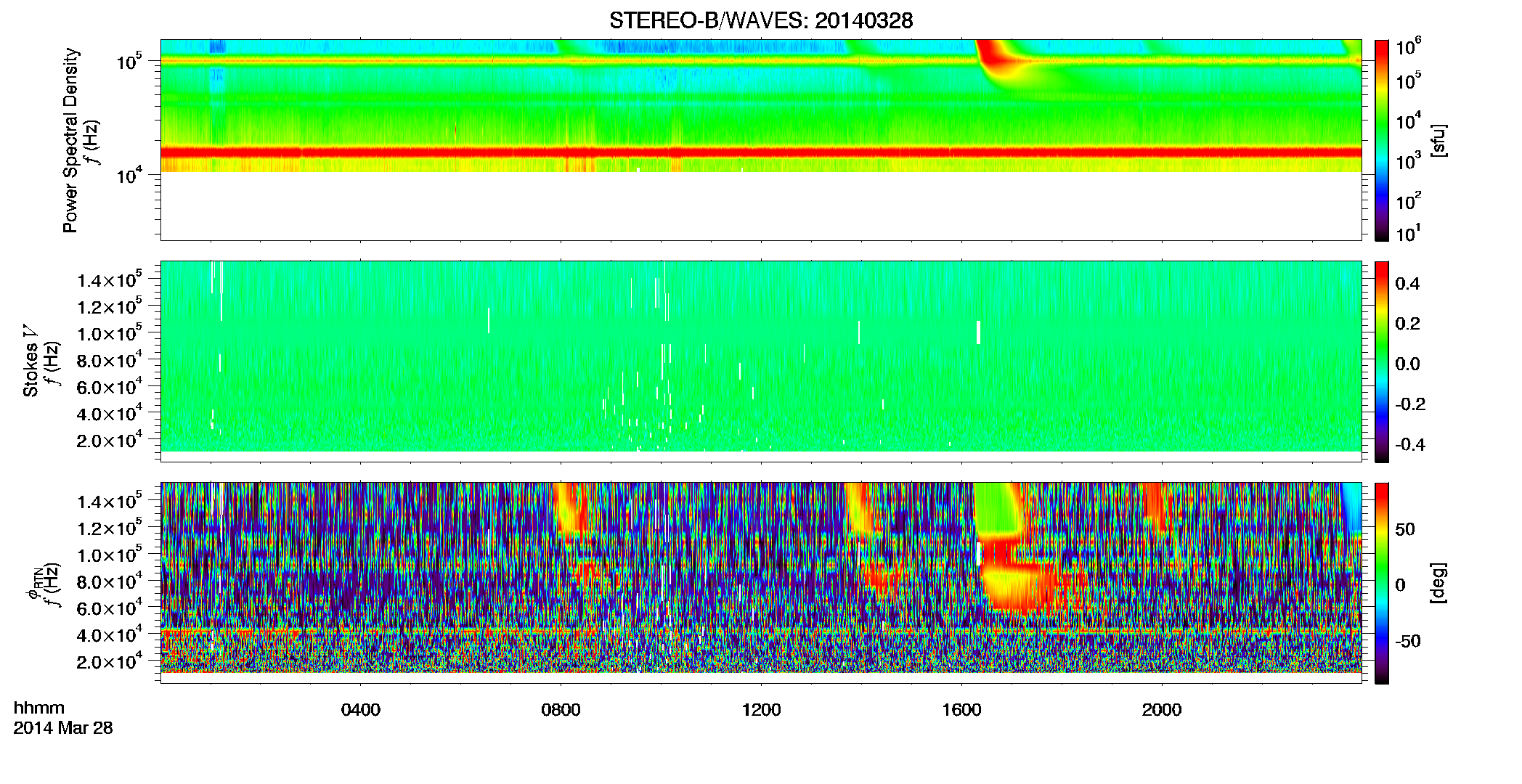Click the phi RTN degree colorbar
The image size is (1522, 784).
[1381, 583]
